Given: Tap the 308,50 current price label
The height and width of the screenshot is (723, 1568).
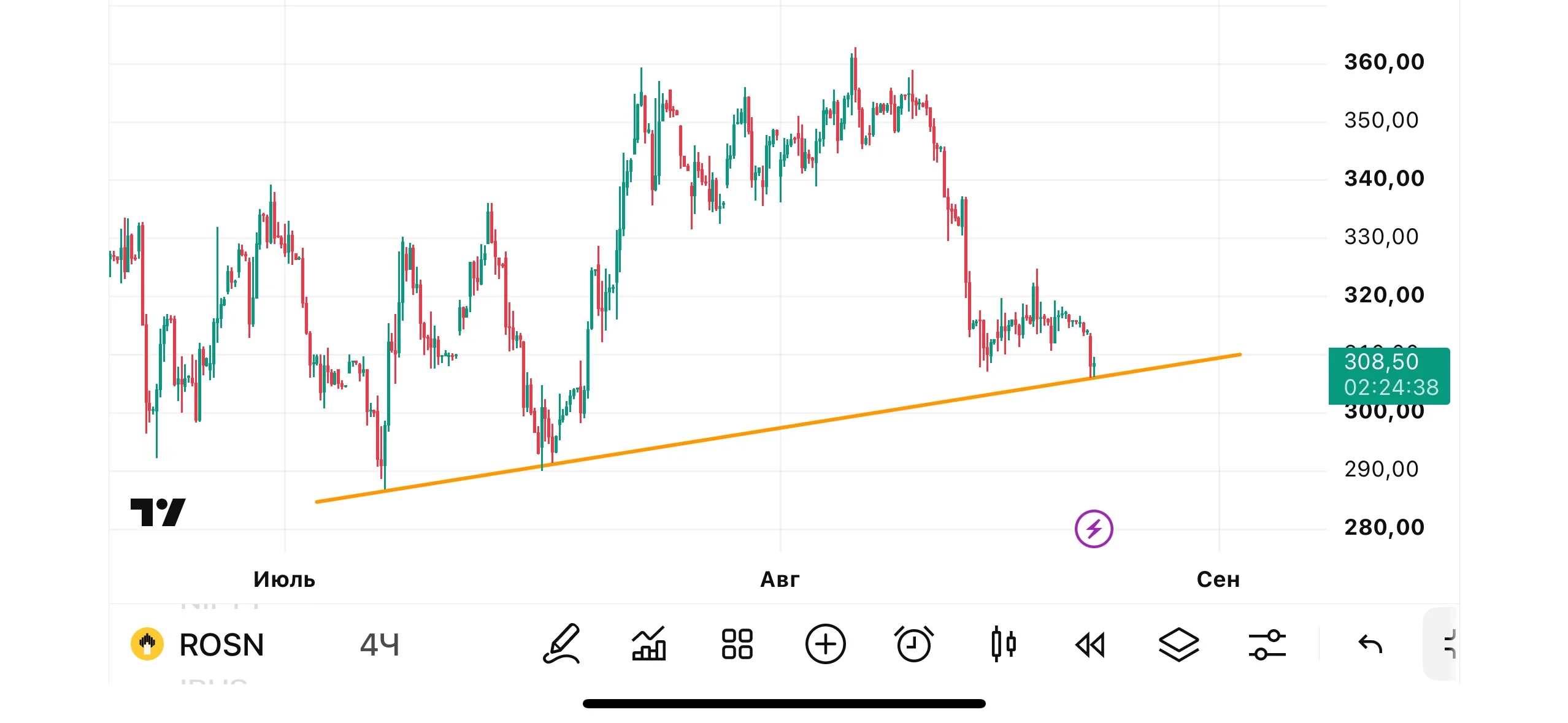Looking at the screenshot, I should [x=1389, y=375].
